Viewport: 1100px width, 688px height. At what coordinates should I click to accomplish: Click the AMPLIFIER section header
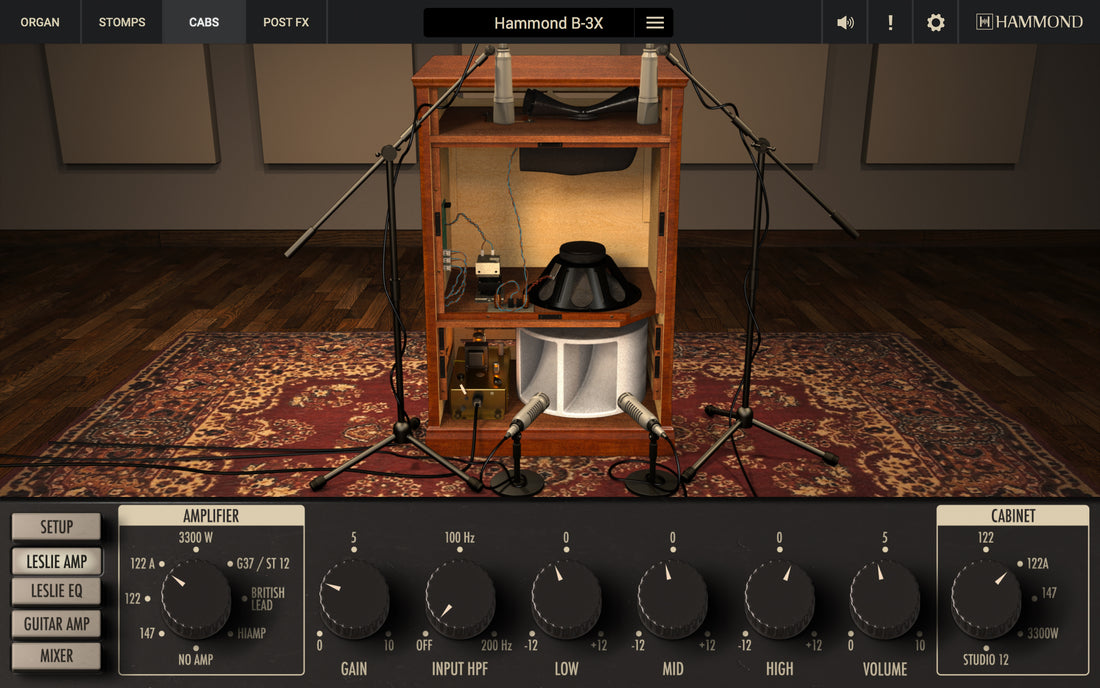[210, 515]
